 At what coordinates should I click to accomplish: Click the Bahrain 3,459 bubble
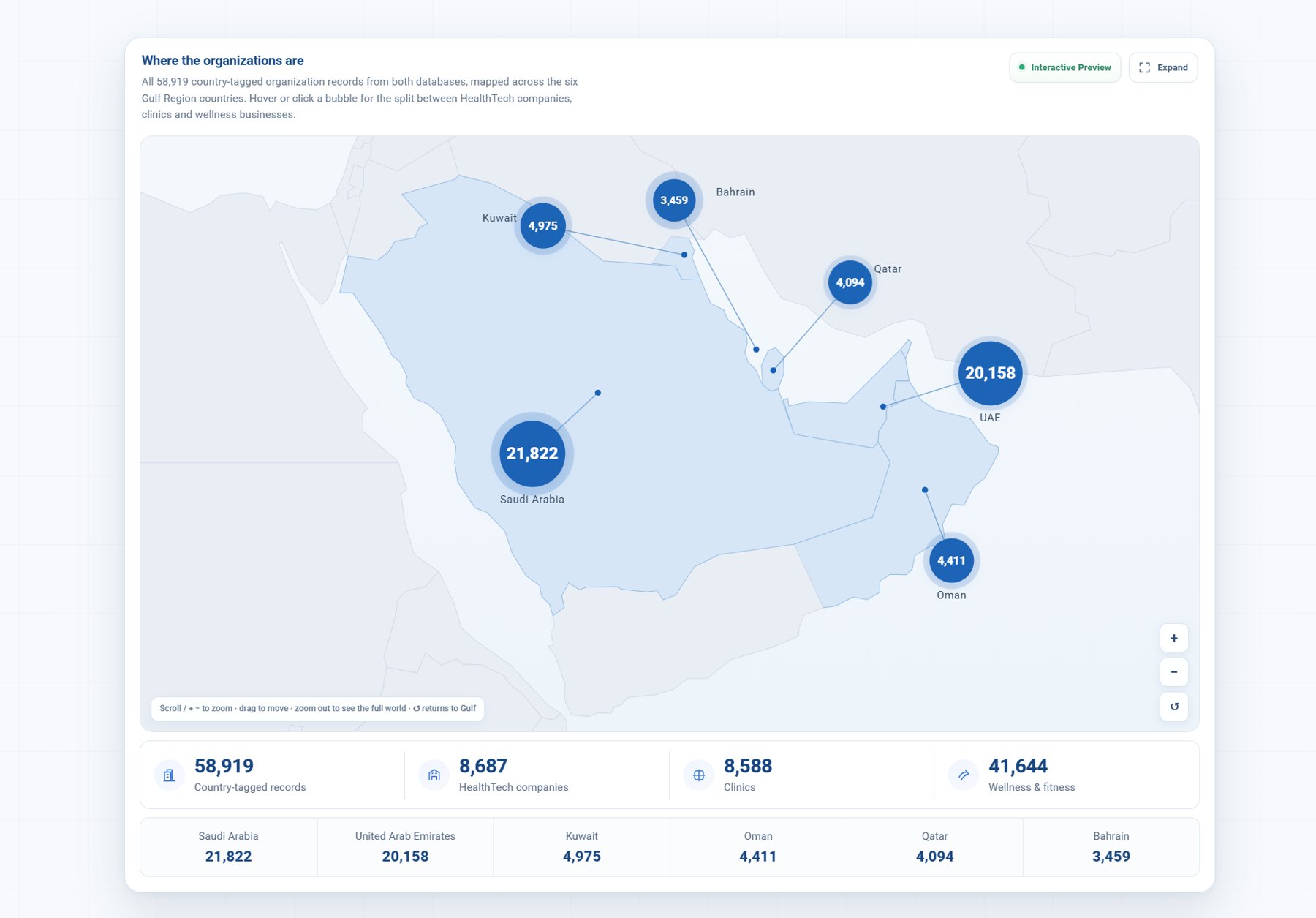[674, 200]
